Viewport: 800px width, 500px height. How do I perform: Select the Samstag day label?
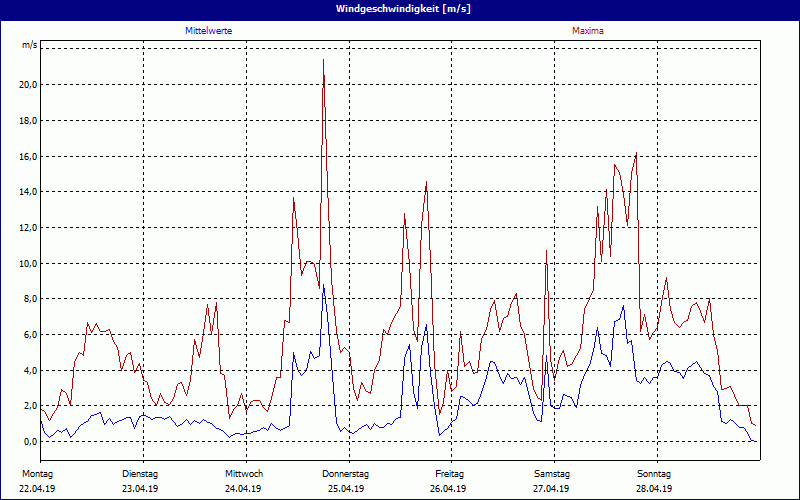(552, 473)
